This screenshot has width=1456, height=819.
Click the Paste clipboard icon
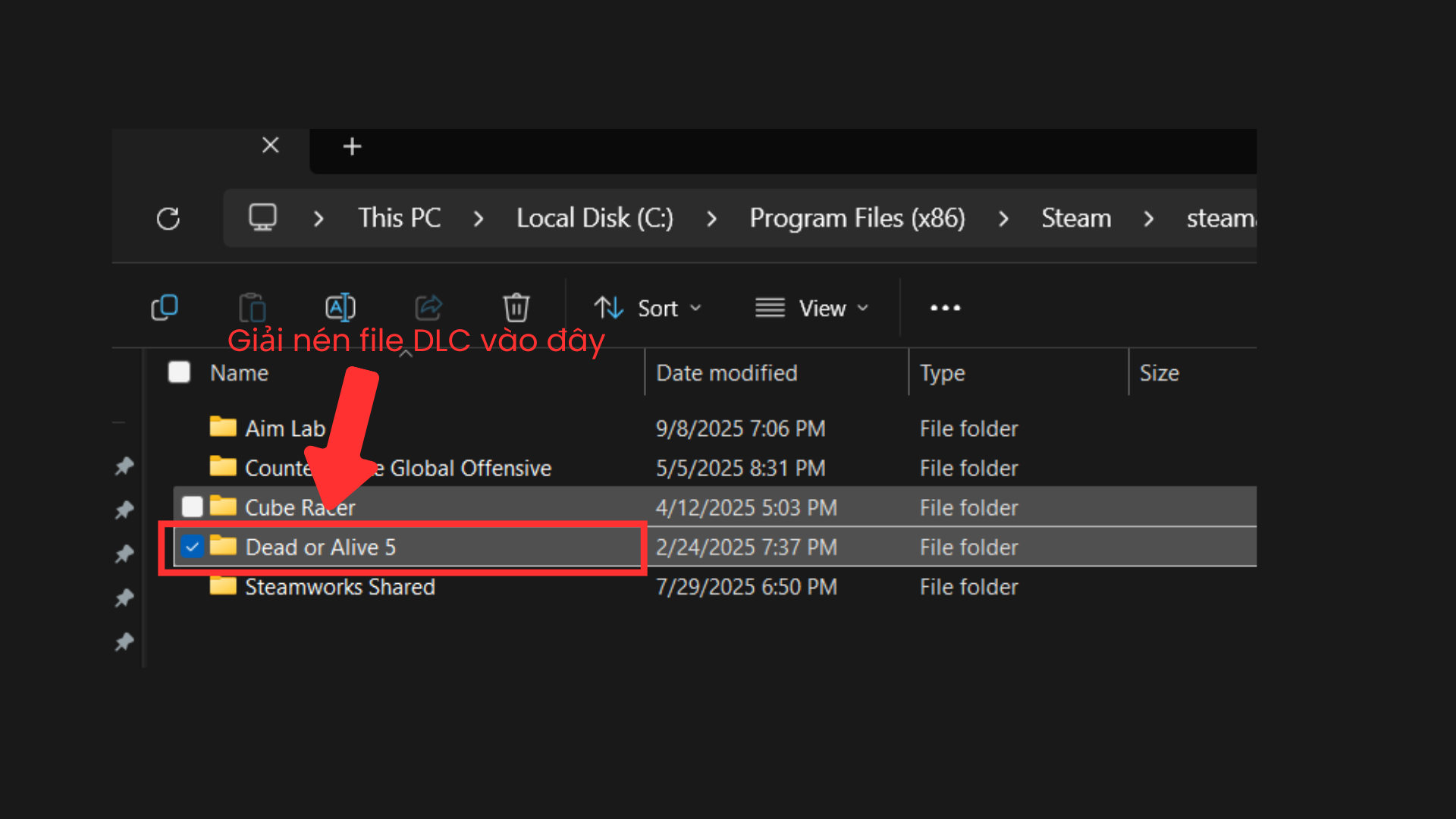pyautogui.click(x=253, y=308)
